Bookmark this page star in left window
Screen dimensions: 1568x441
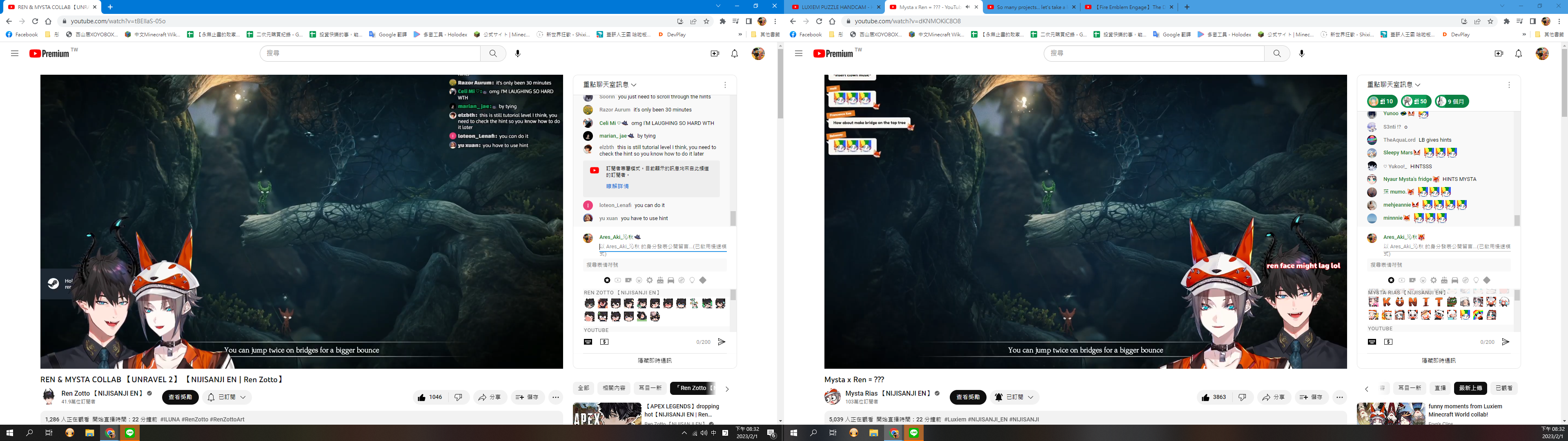click(x=706, y=21)
